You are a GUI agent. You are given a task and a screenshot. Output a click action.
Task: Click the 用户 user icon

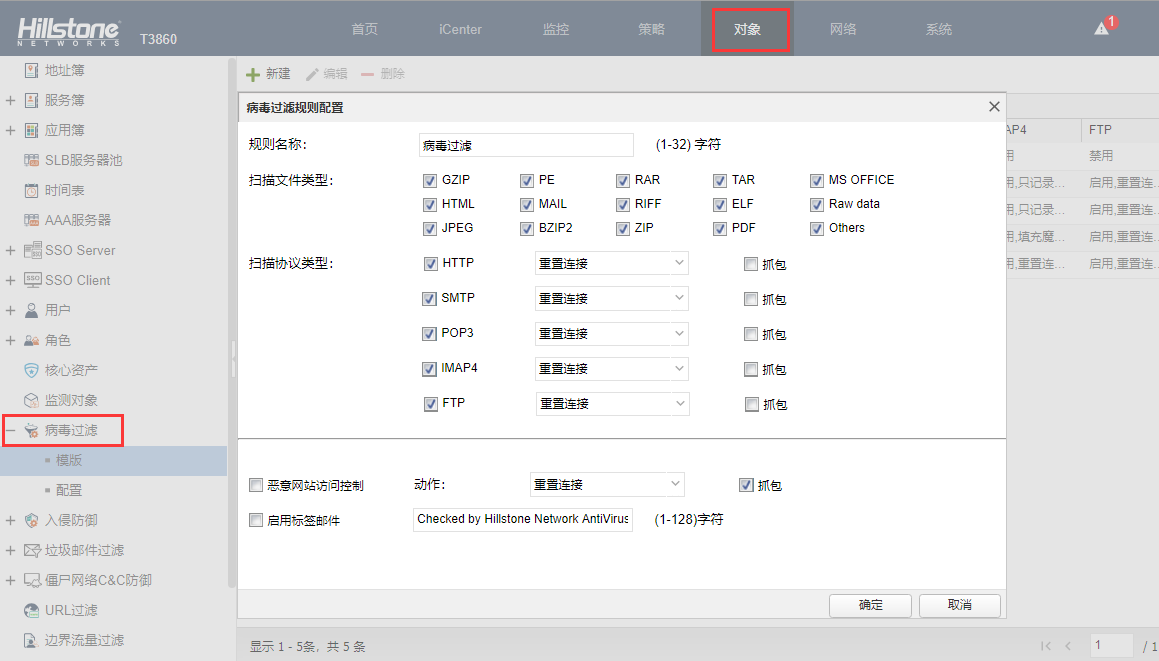[x=31, y=311]
